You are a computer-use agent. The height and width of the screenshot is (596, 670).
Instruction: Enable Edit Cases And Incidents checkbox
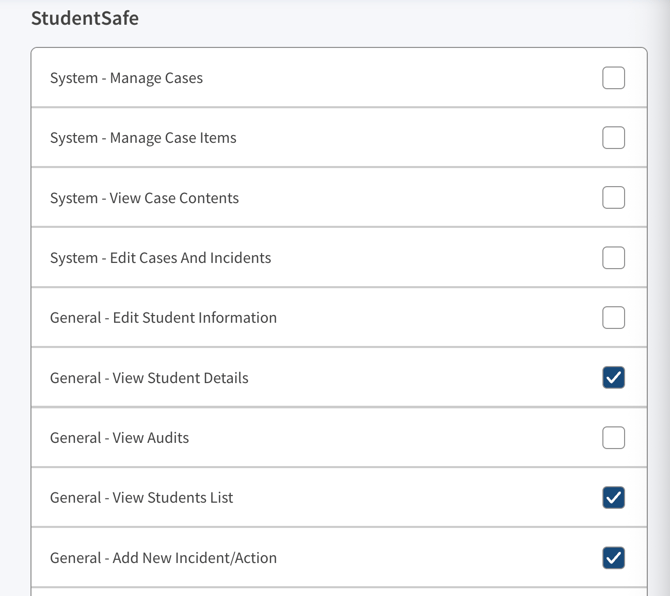point(614,258)
